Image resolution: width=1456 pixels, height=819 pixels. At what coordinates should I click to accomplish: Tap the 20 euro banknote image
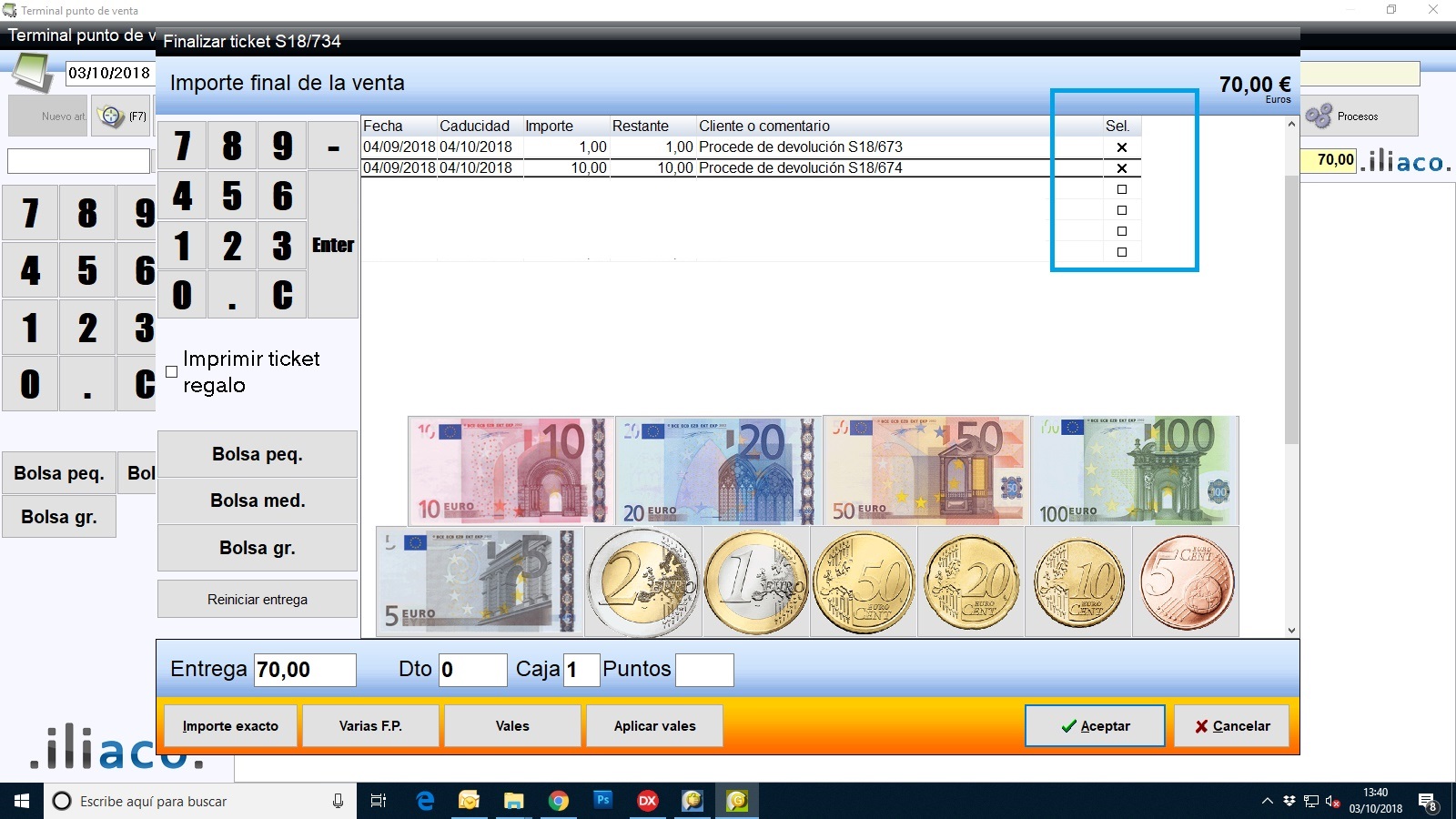coord(718,470)
